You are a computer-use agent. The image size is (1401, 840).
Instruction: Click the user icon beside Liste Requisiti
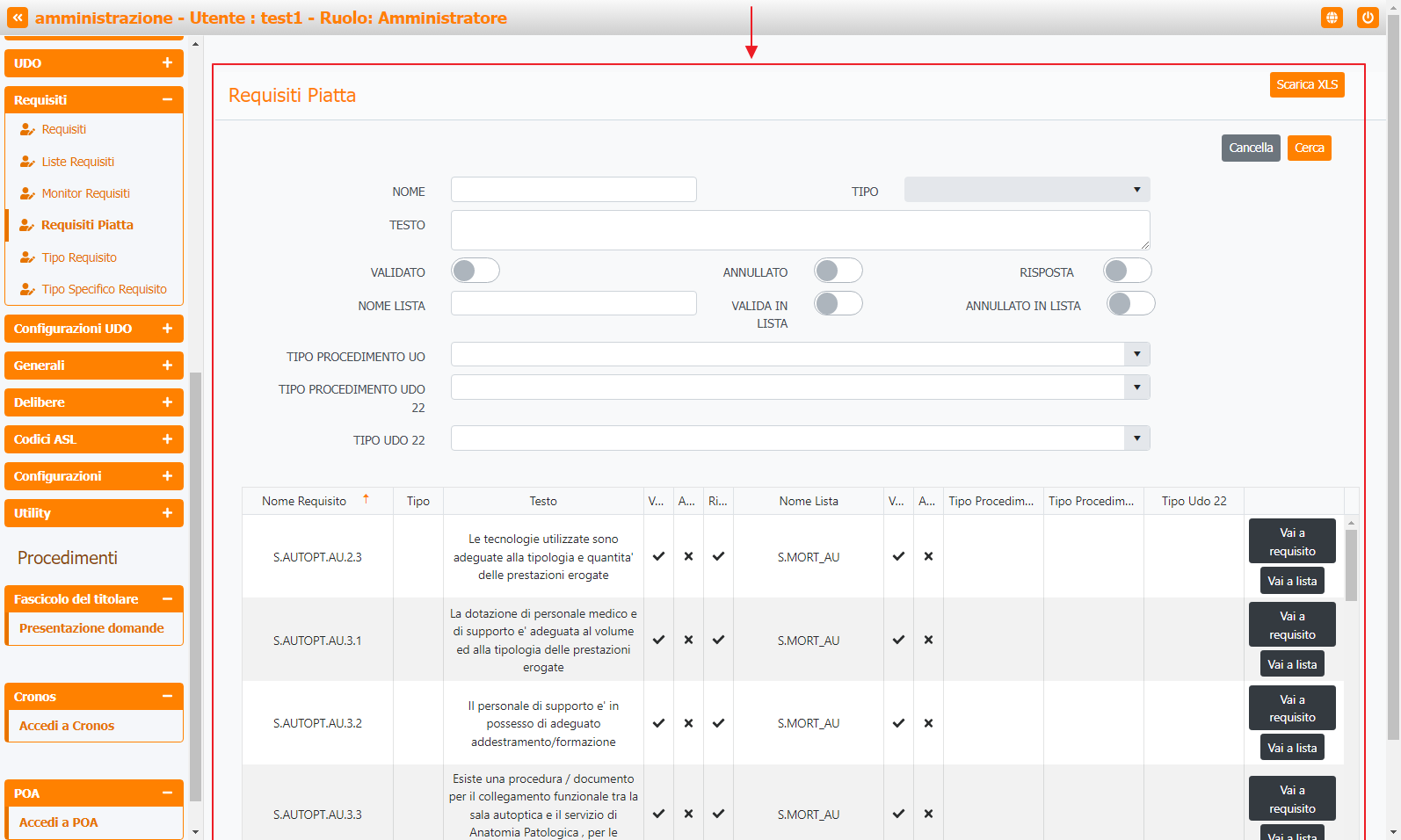tap(27, 162)
